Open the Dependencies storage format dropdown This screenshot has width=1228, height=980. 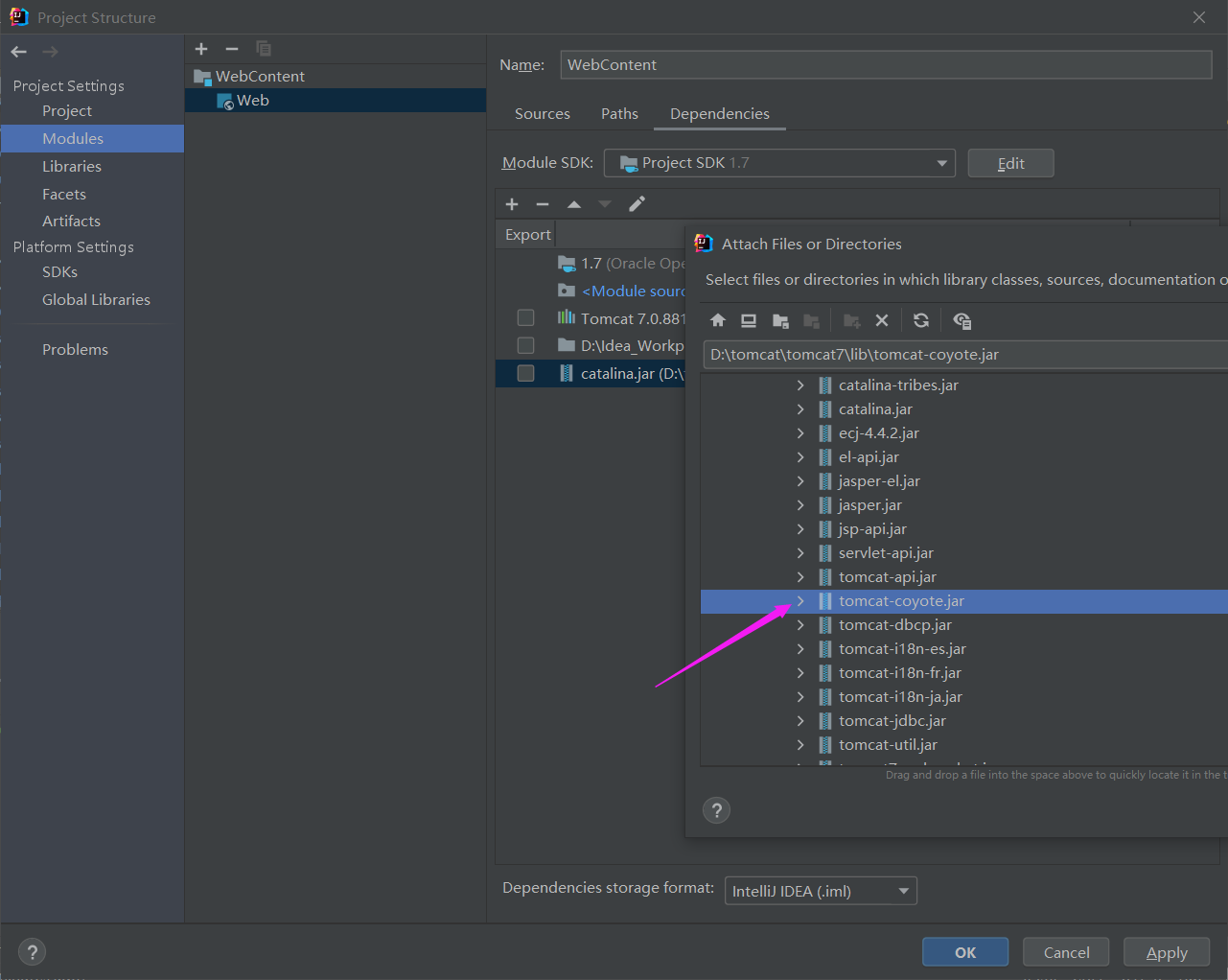coord(821,891)
